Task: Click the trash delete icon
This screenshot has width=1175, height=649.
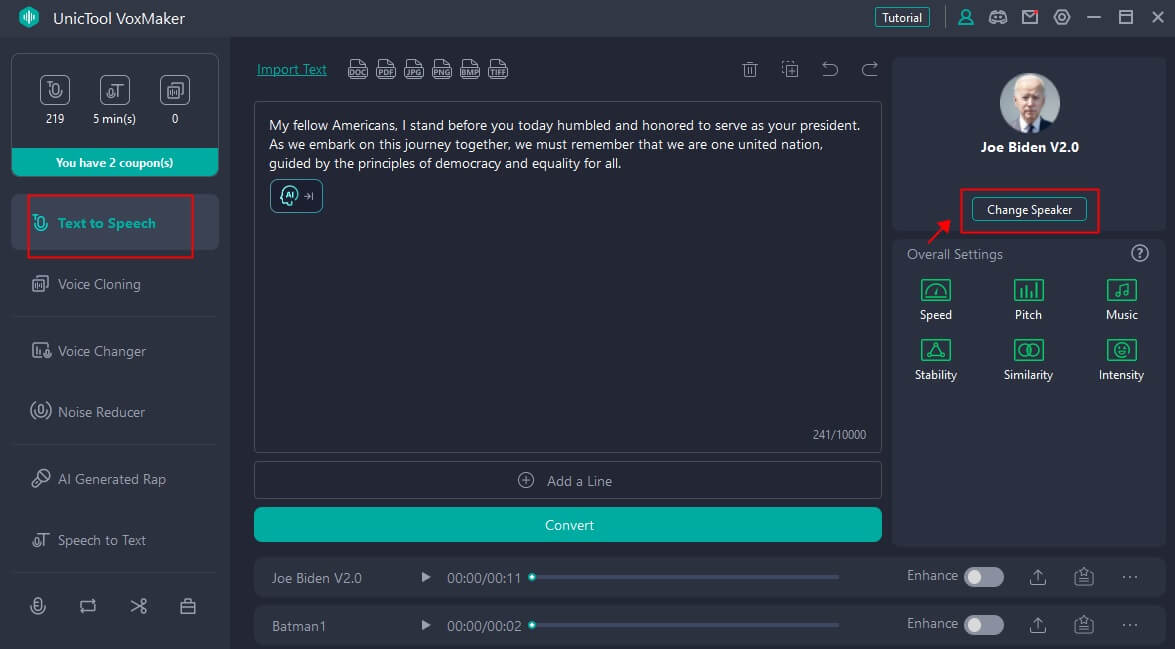Action: [750, 69]
